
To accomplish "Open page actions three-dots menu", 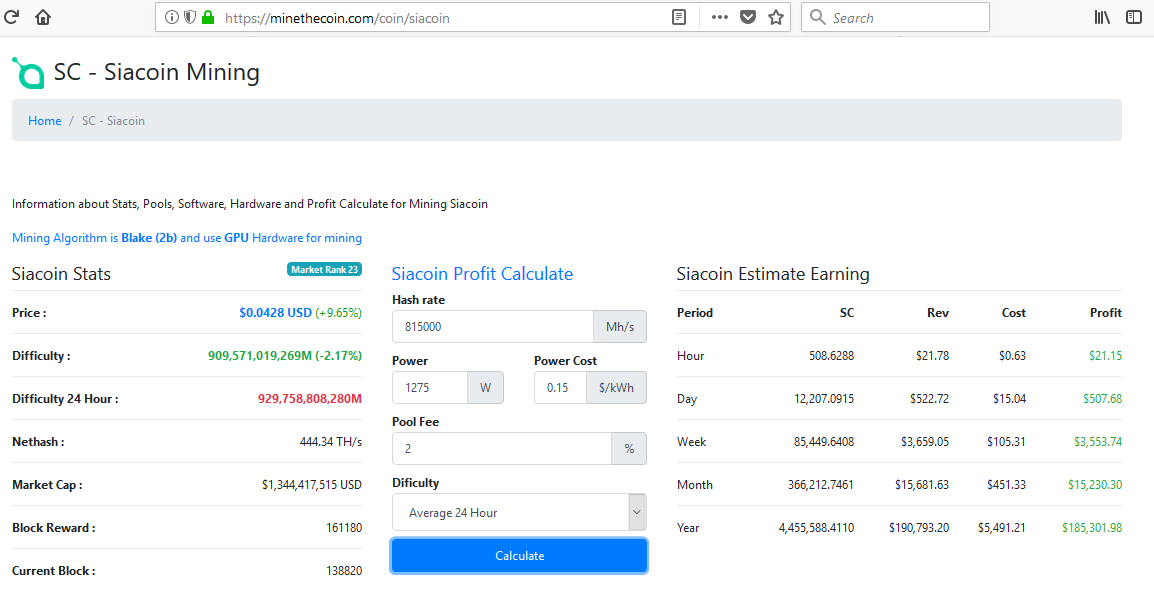I will pyautogui.click(x=720, y=17).
